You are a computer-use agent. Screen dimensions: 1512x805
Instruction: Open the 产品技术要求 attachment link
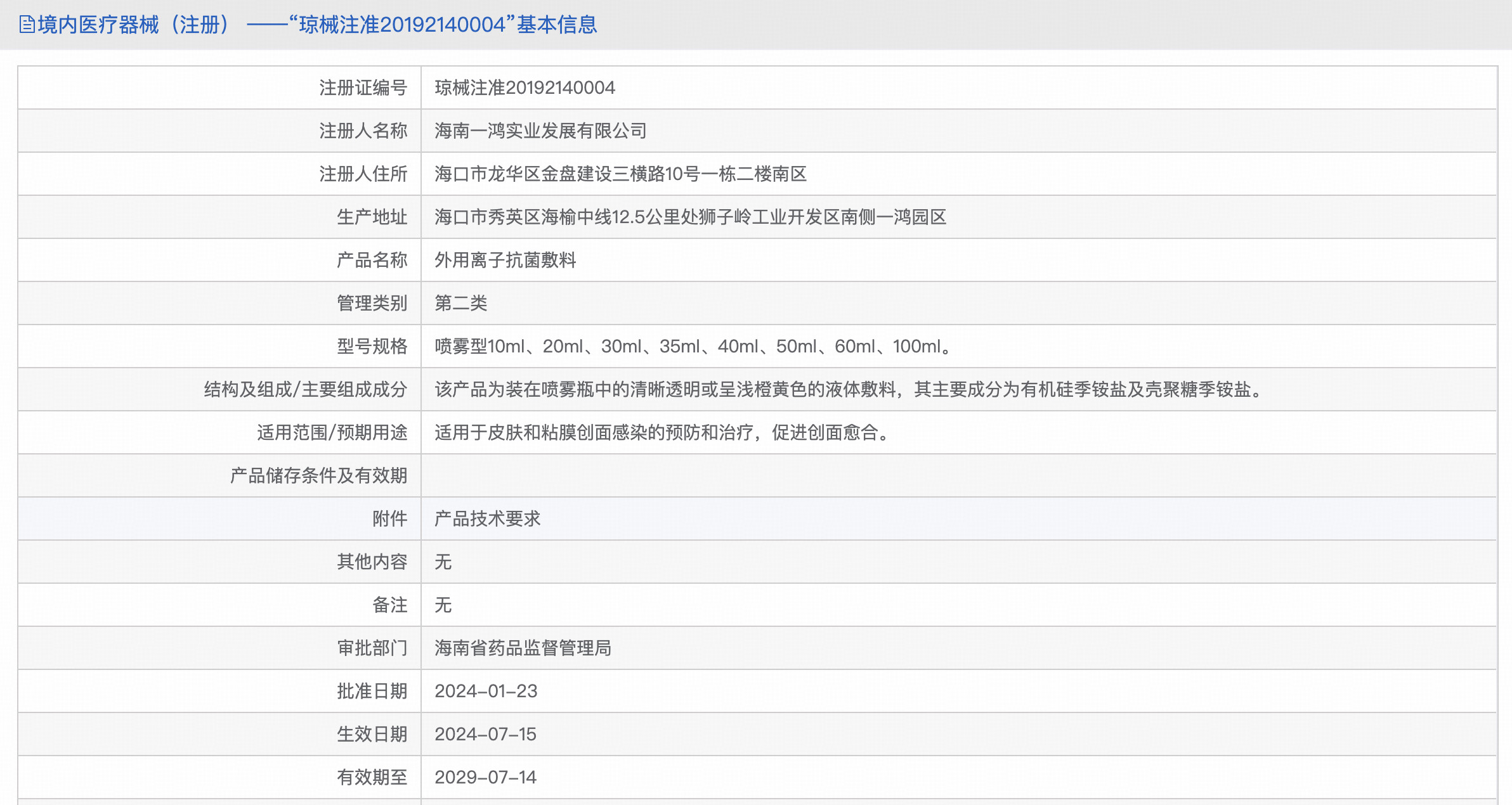[x=487, y=518]
